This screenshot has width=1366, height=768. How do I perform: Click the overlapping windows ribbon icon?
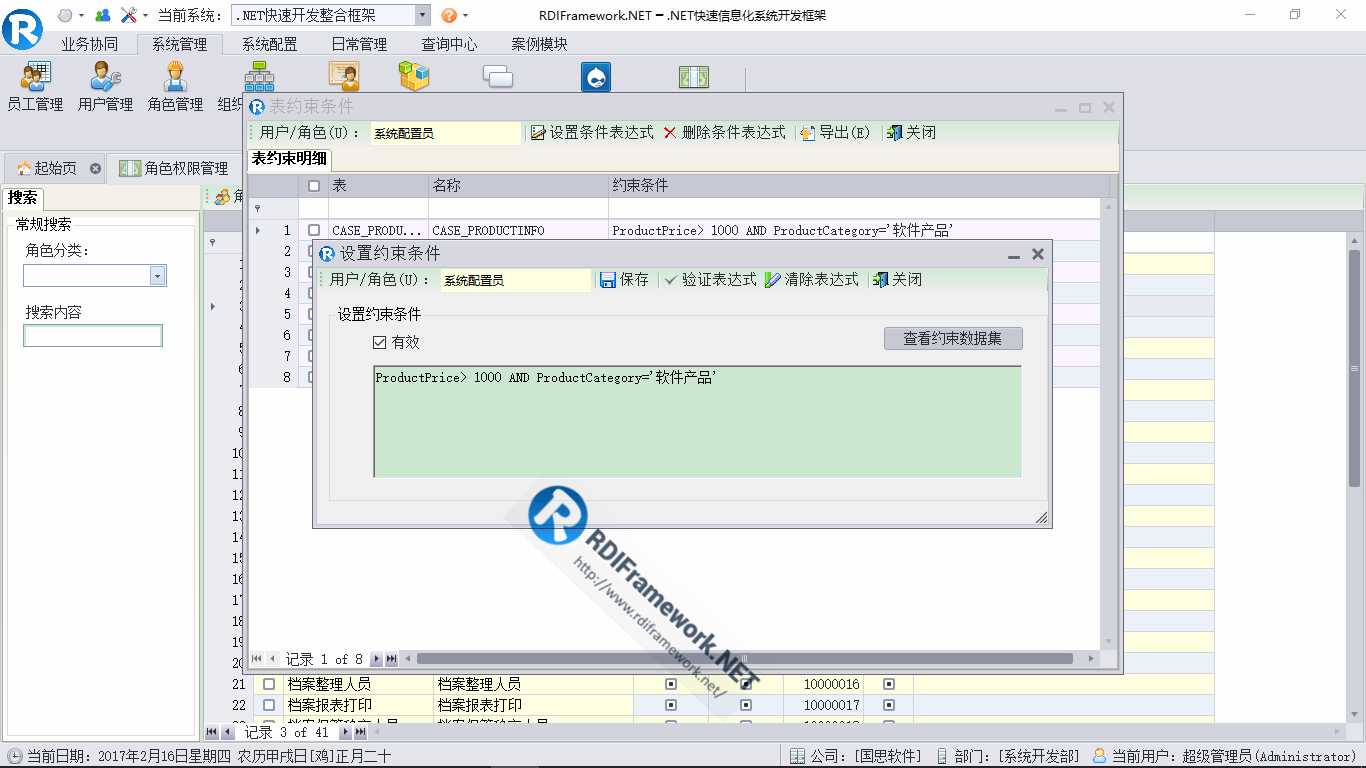point(498,77)
